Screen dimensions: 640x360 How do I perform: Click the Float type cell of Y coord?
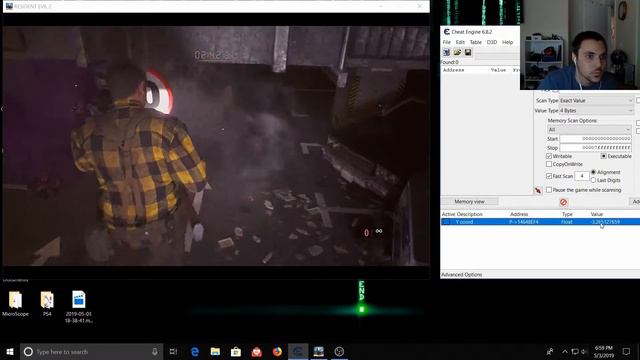click(567, 222)
